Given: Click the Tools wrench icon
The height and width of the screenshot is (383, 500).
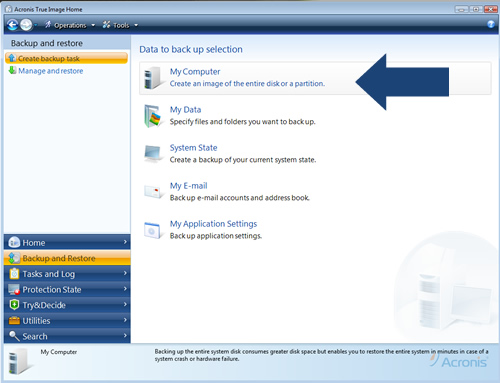Looking at the screenshot, I should coord(106,24).
